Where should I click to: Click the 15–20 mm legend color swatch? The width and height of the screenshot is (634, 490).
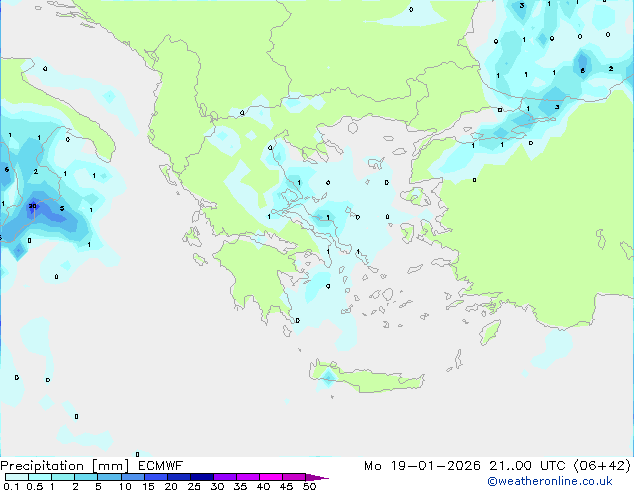click(155, 477)
